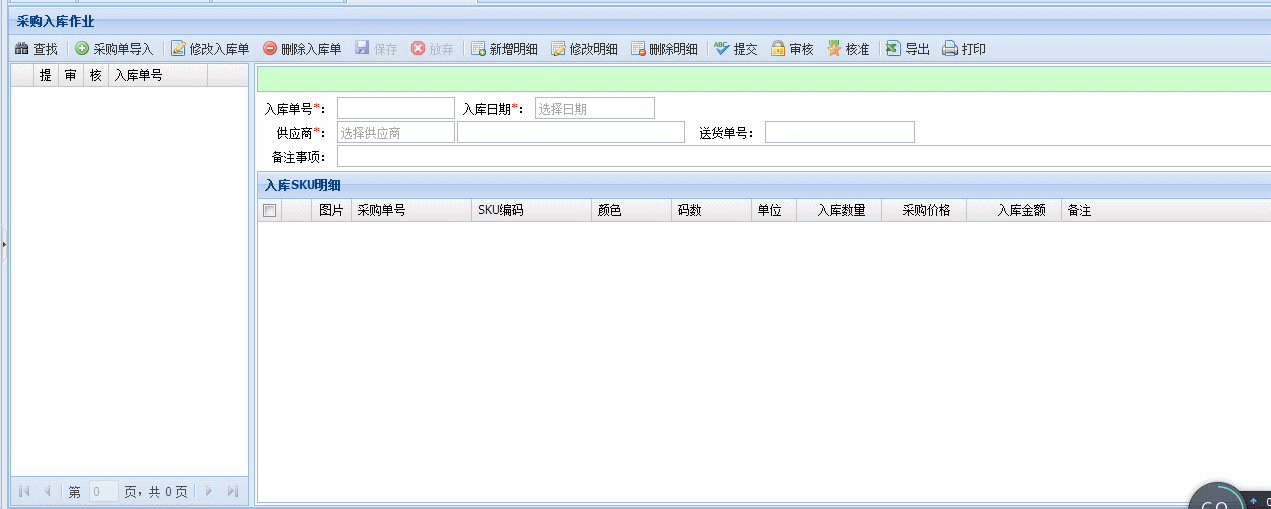Click 提交 submit check icon
The height and width of the screenshot is (509, 1271).
pos(721,49)
